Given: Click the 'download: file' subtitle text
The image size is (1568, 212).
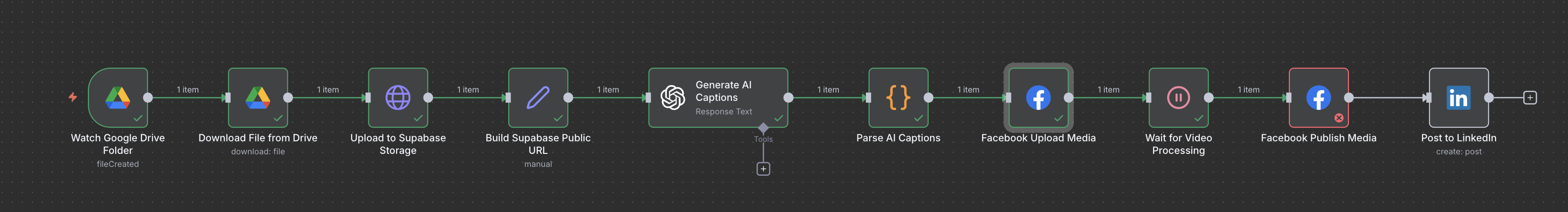Looking at the screenshot, I should pos(258,152).
